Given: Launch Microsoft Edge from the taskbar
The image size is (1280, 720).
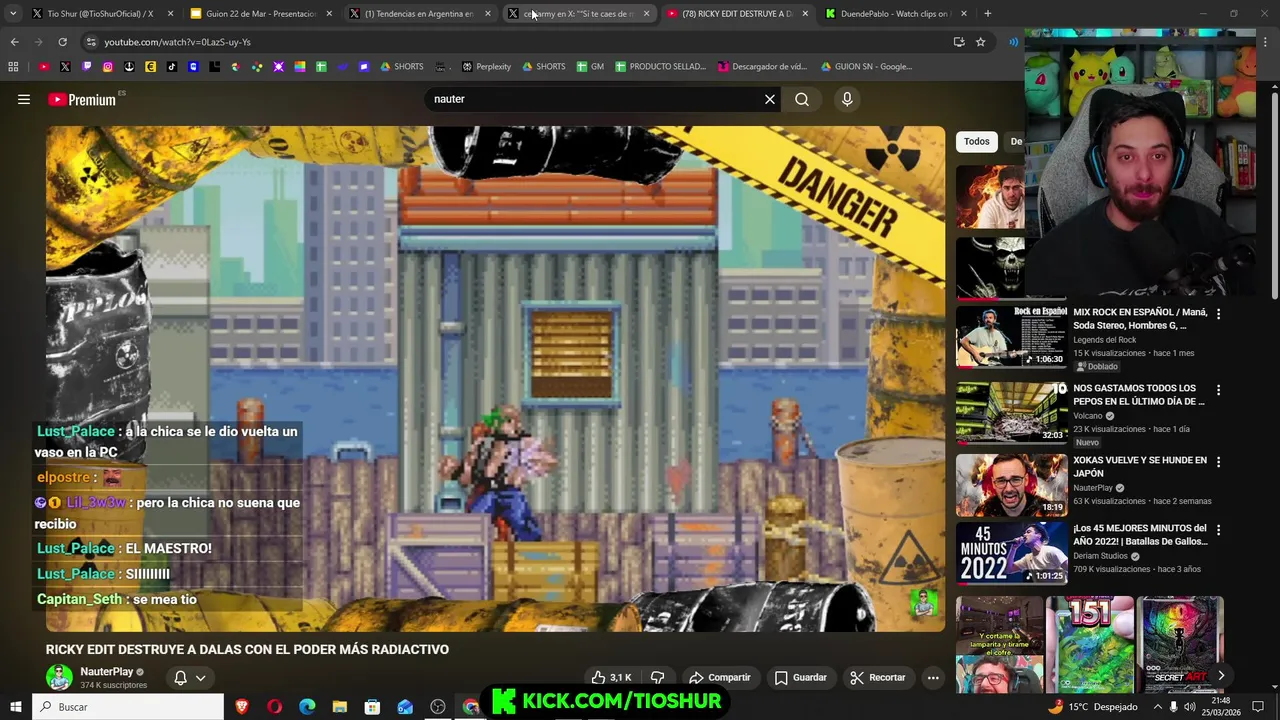Looking at the screenshot, I should click(307, 707).
